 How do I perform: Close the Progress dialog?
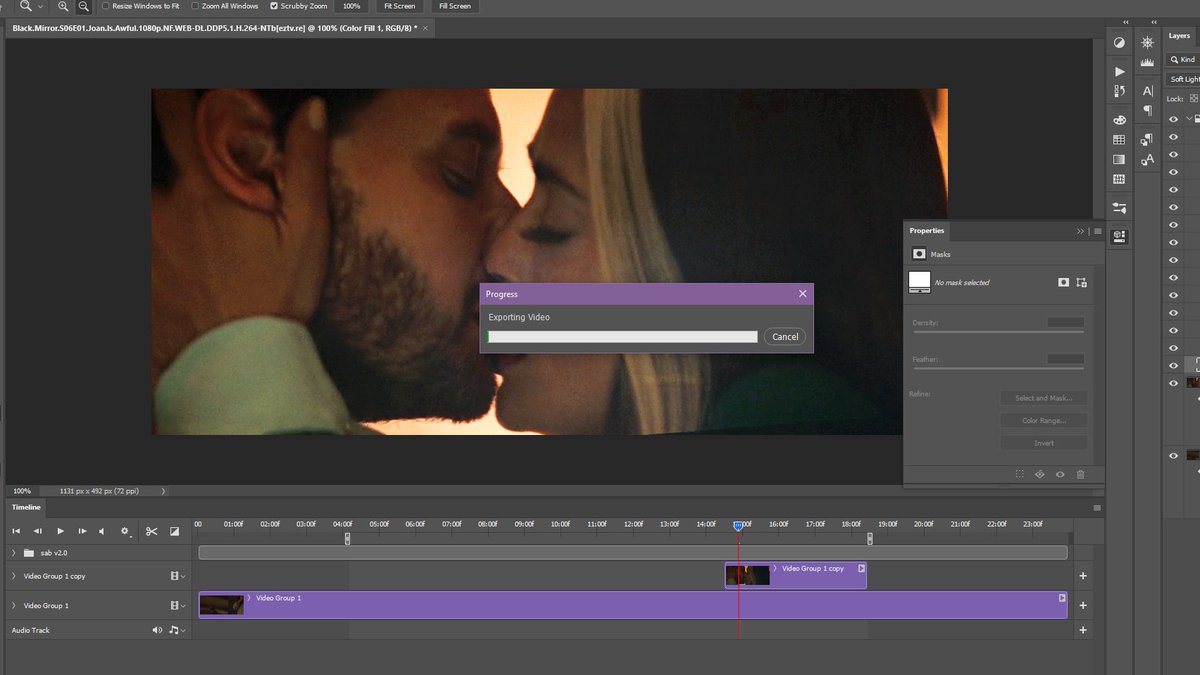coord(802,294)
